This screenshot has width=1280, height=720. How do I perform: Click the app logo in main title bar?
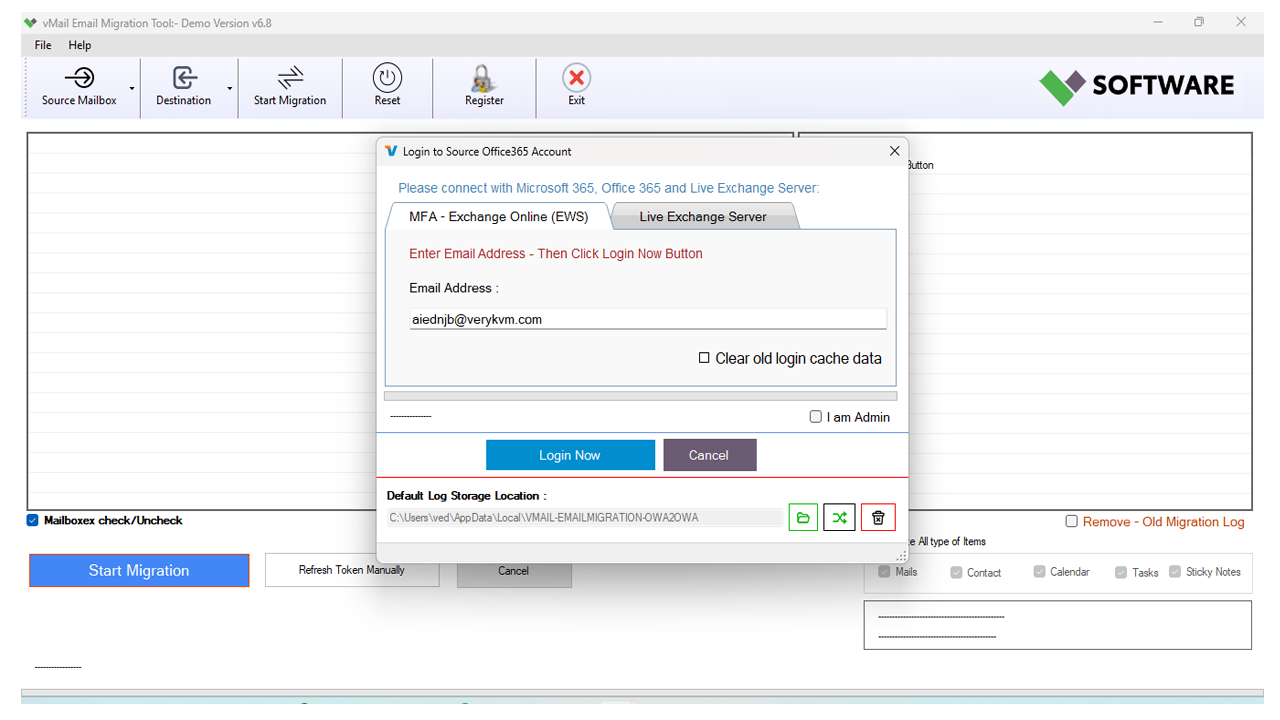[x=31, y=23]
